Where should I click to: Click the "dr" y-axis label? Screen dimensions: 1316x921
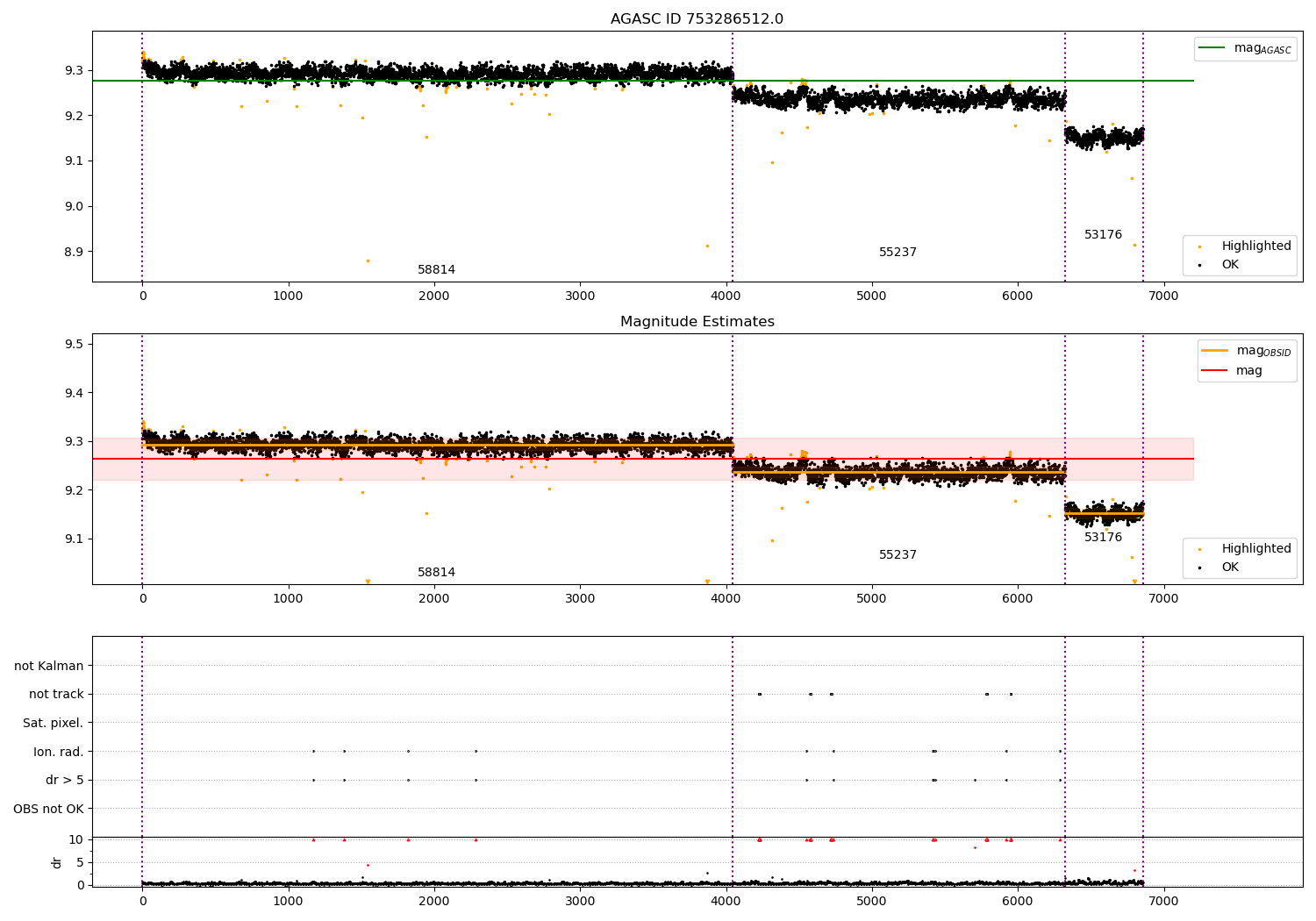click(x=57, y=862)
